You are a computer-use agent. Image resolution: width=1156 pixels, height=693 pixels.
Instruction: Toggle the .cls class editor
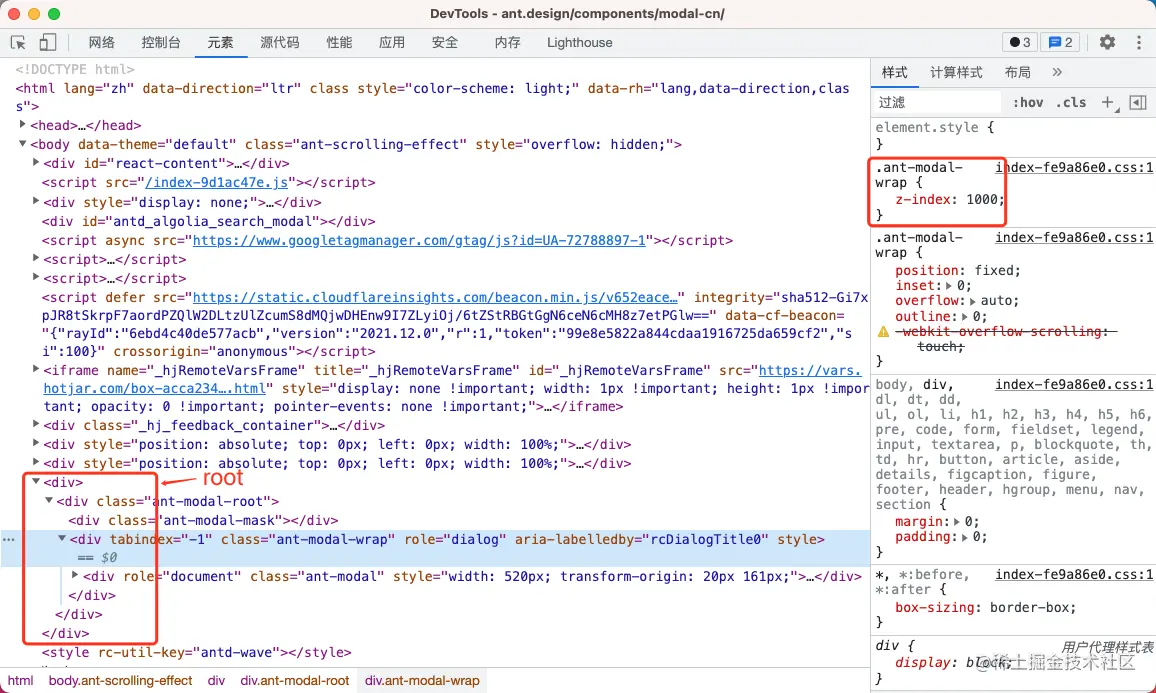tap(1070, 102)
